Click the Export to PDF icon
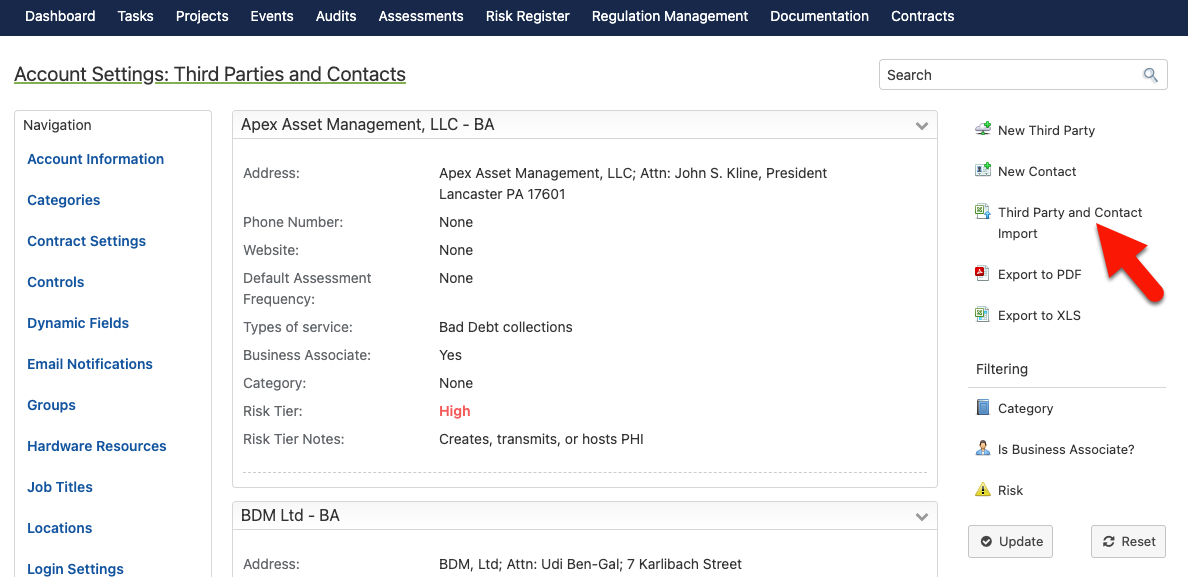This screenshot has width=1188, height=577. (983, 273)
